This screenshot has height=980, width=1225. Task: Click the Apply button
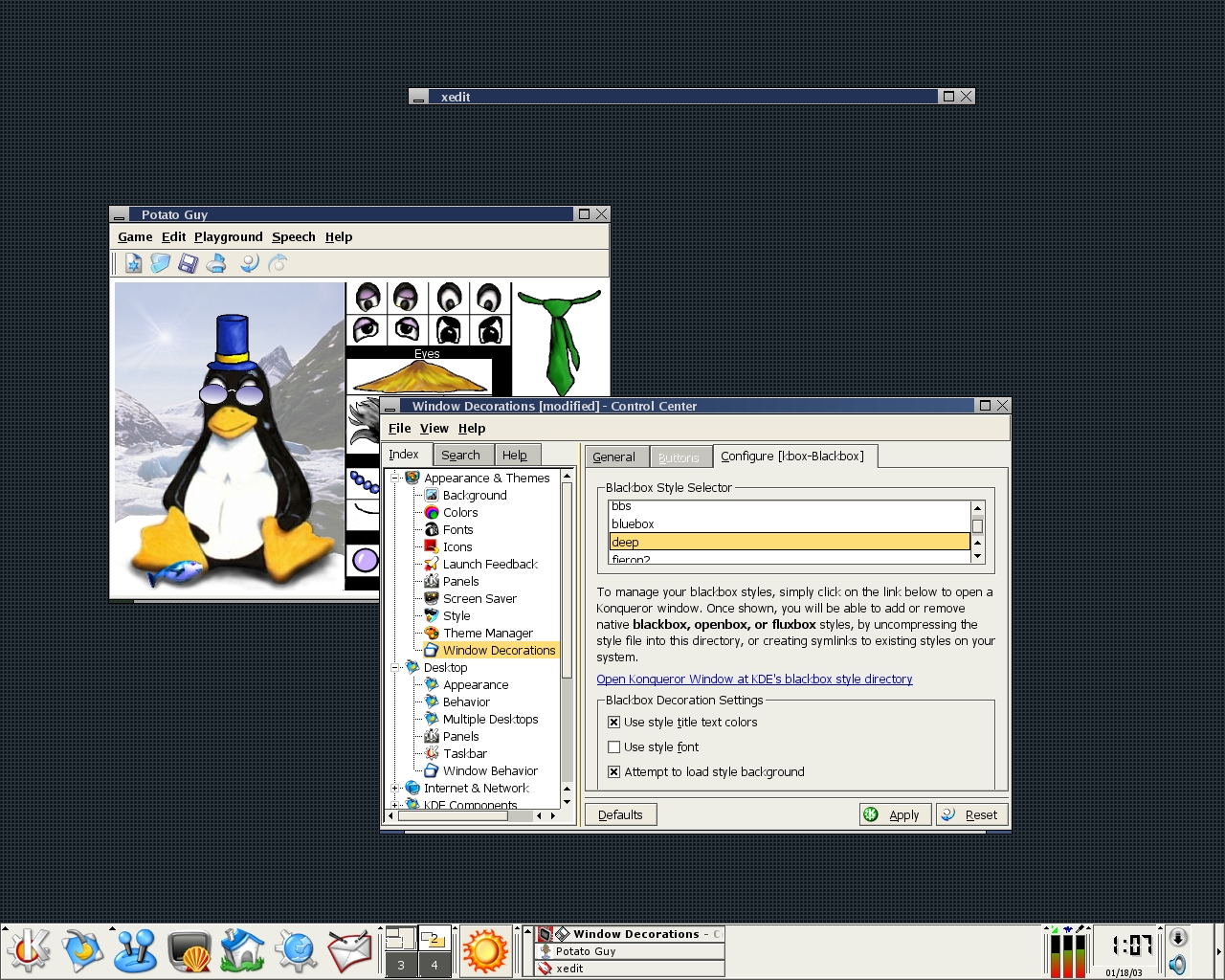click(x=895, y=815)
